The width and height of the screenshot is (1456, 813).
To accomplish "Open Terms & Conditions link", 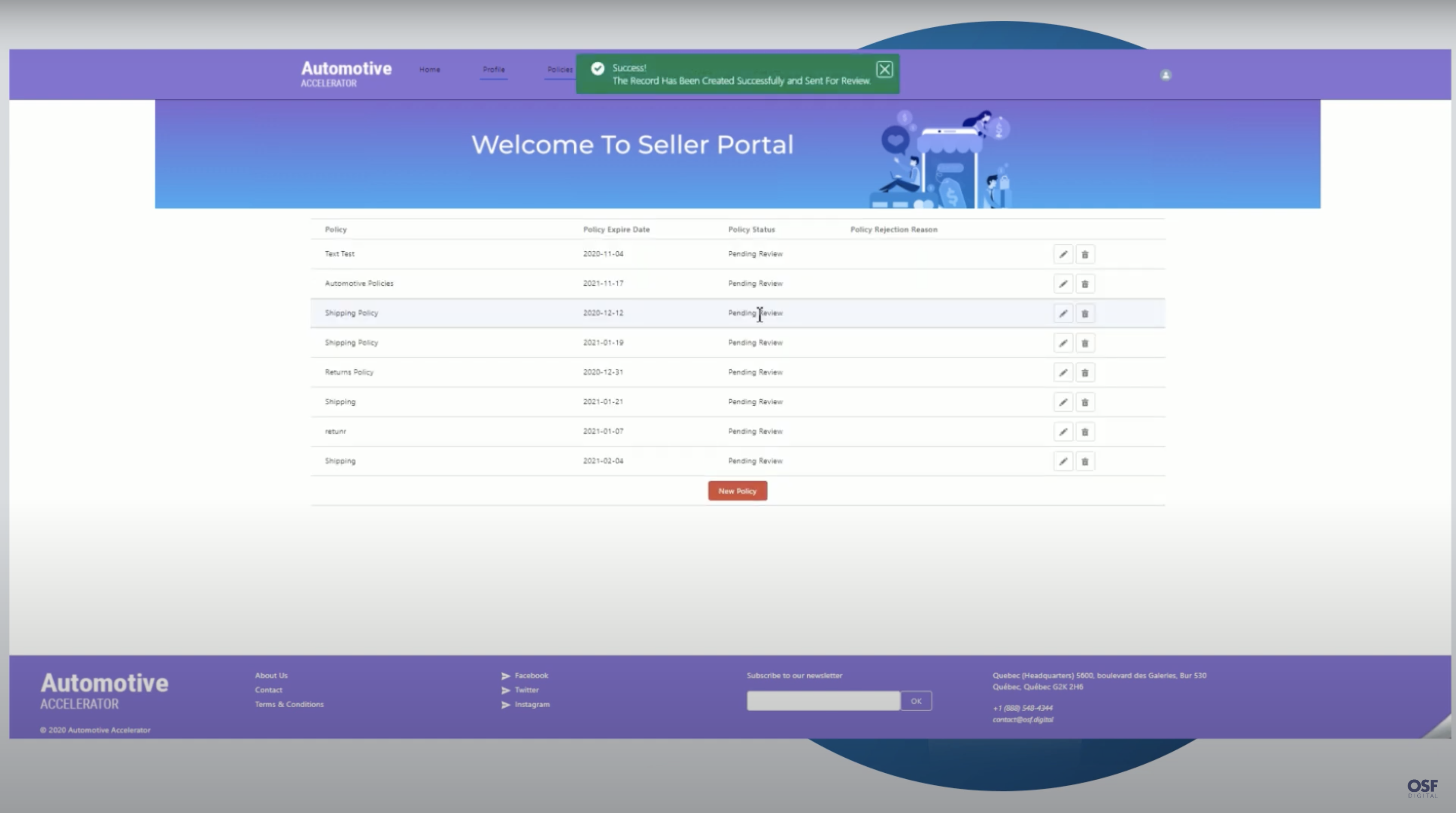I will 289,704.
